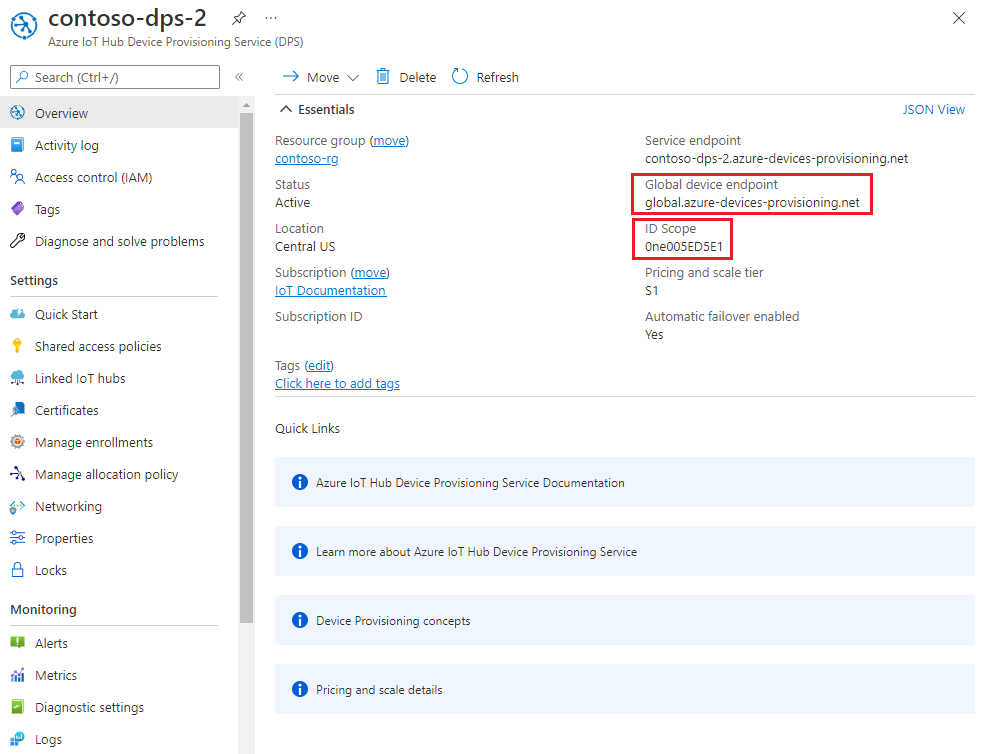The image size is (987, 754).
Task: Pin the contoso-dps-2 blade
Action: pos(237,17)
